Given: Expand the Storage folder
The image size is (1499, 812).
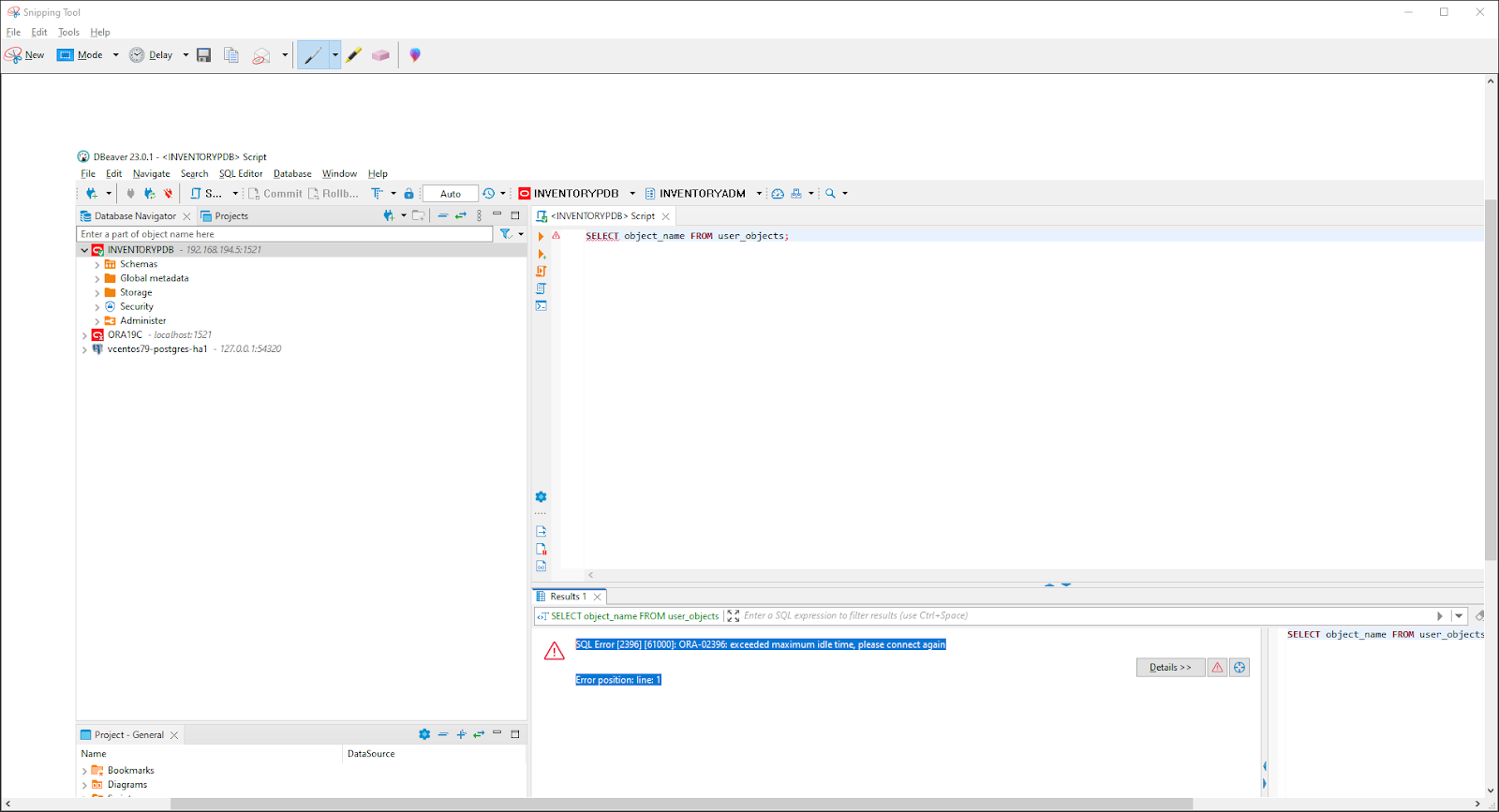Looking at the screenshot, I should coord(96,293).
